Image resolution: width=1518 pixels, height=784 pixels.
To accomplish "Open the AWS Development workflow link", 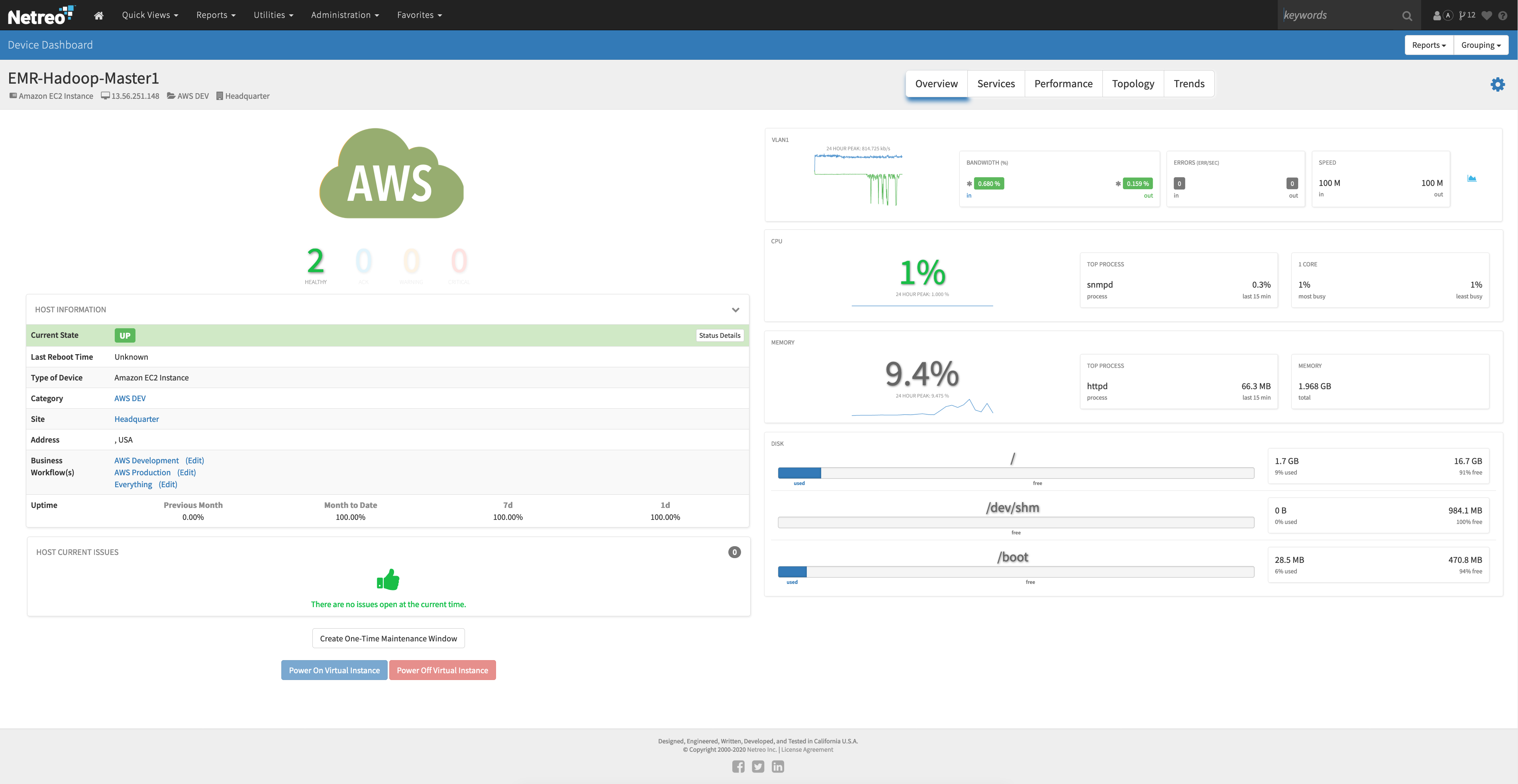I will 146,461.
